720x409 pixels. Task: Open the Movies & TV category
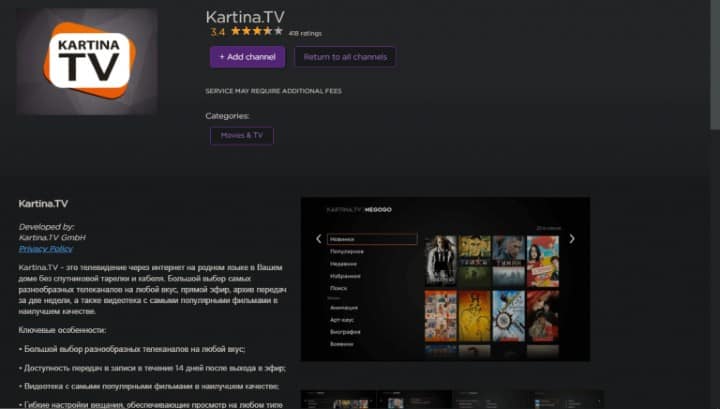242,135
